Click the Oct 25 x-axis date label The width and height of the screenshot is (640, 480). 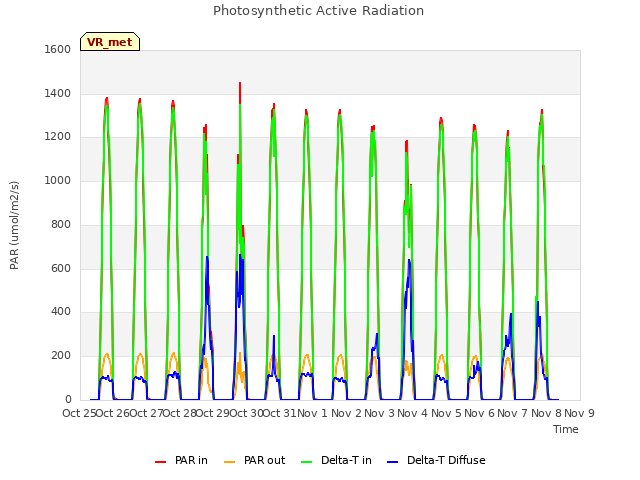[x=79, y=413]
